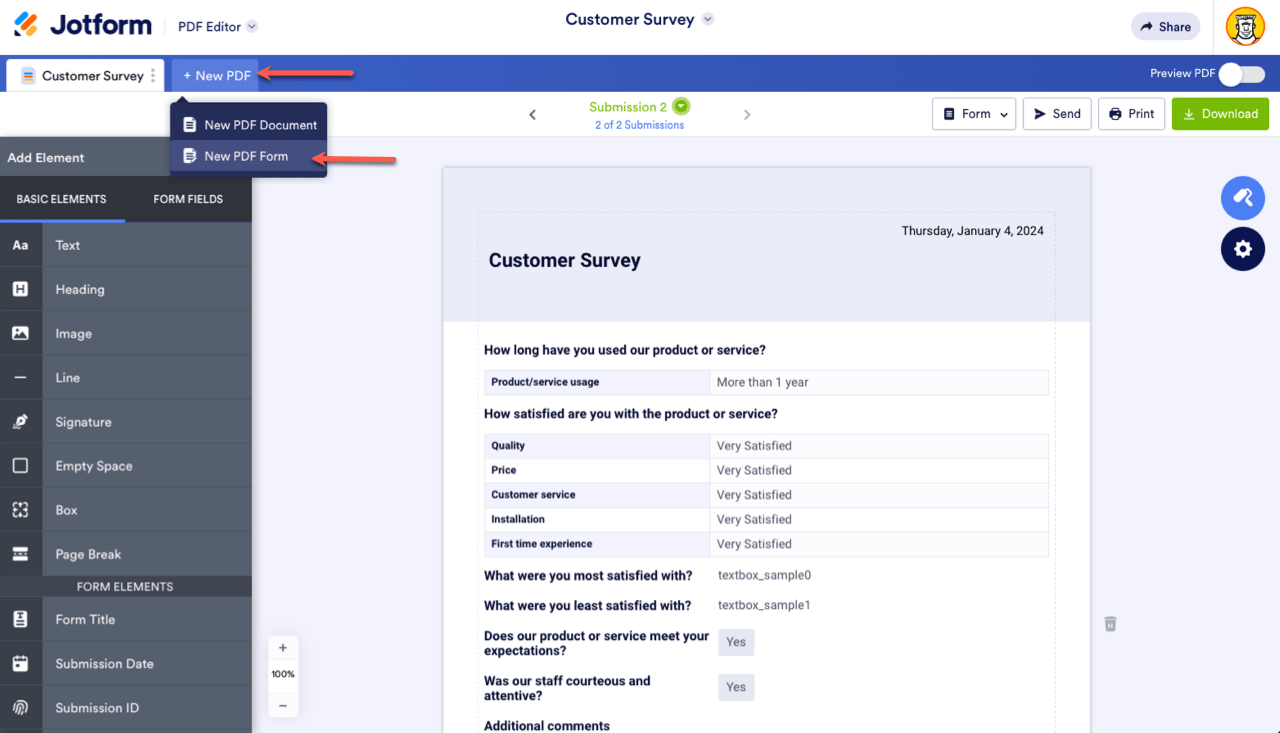
Task: Click the 100% zoom level indicator
Action: click(x=283, y=674)
